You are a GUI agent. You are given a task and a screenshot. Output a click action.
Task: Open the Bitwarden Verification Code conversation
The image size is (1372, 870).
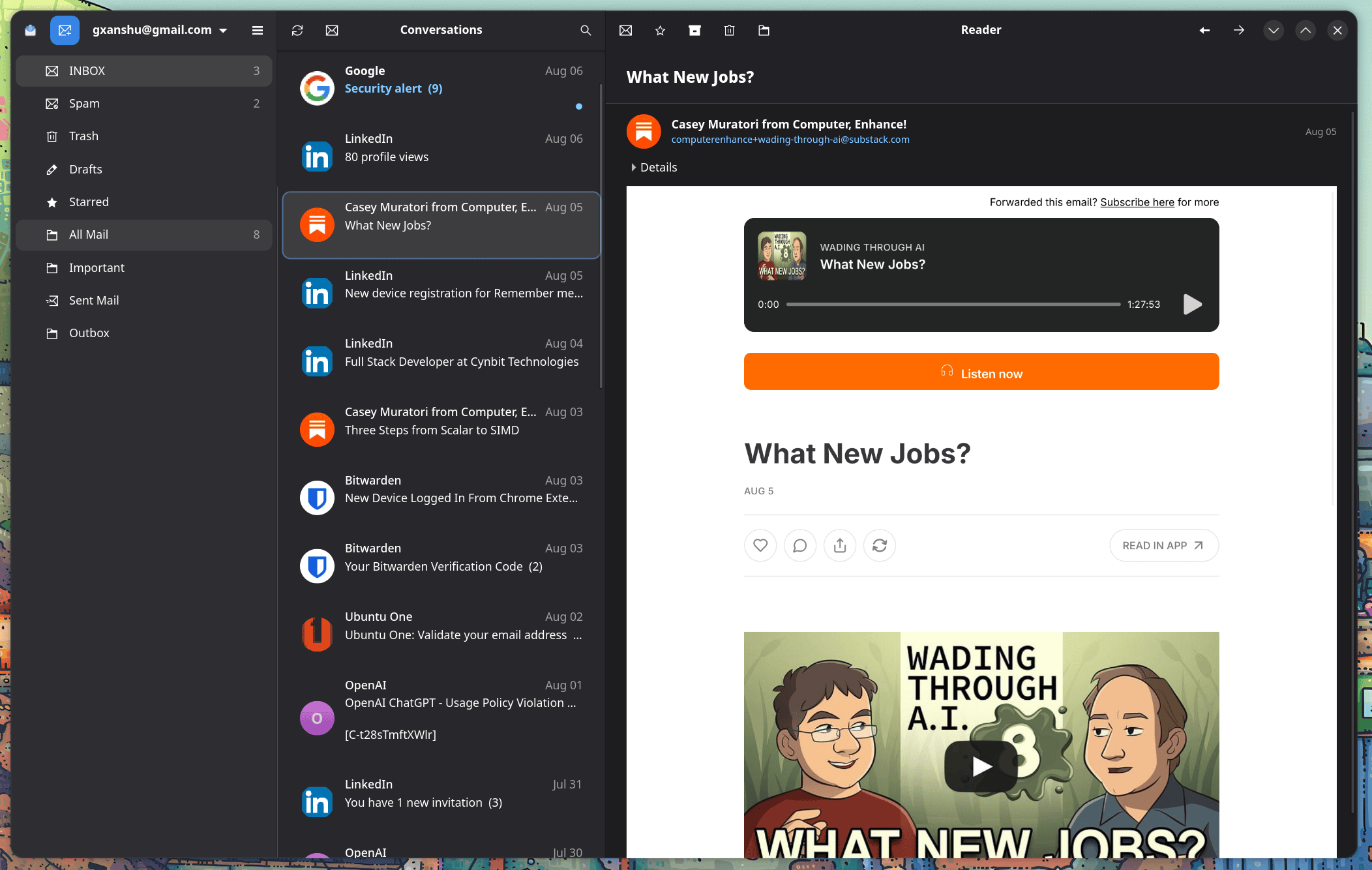pos(441,566)
